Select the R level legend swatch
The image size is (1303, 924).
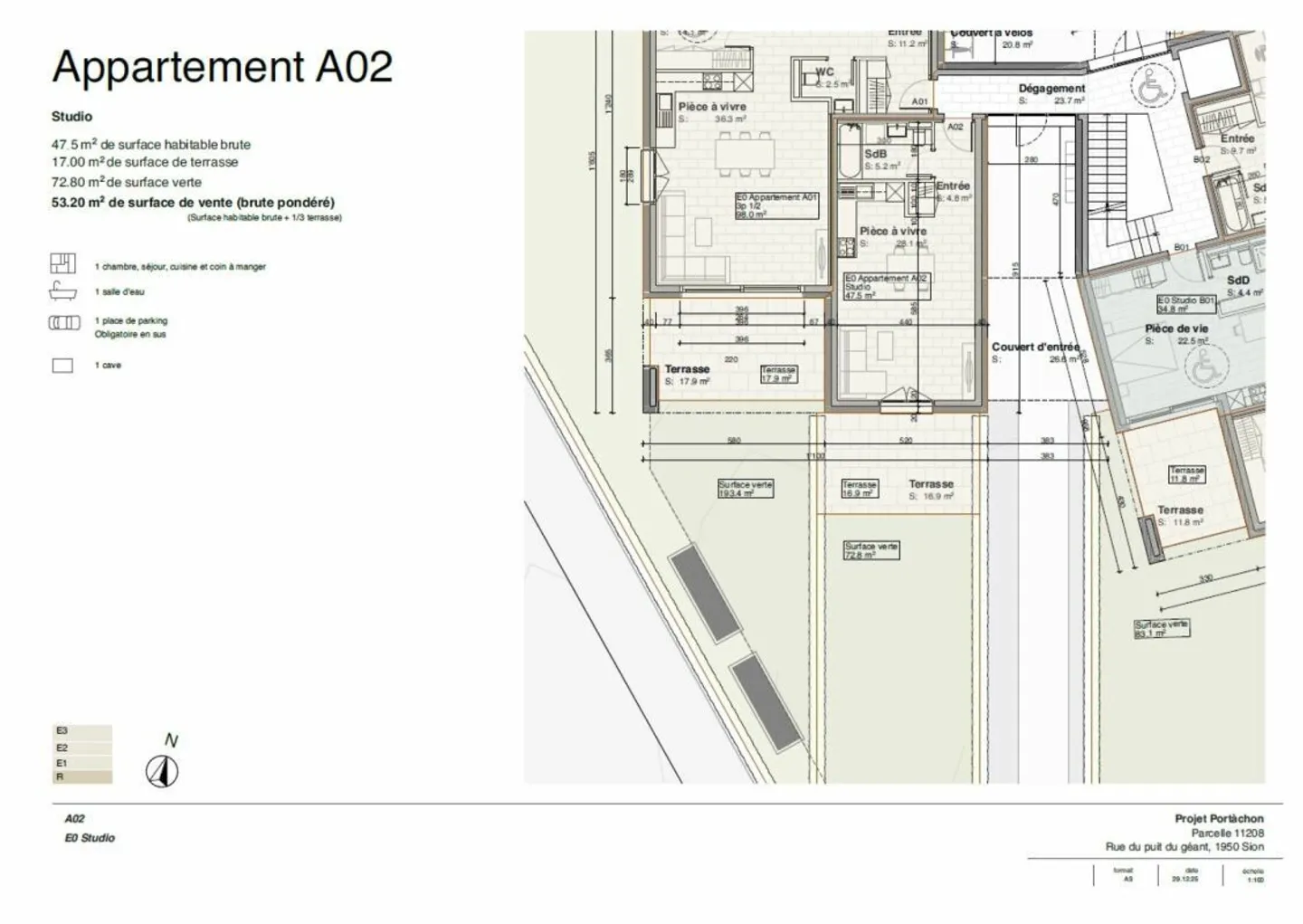click(x=83, y=776)
